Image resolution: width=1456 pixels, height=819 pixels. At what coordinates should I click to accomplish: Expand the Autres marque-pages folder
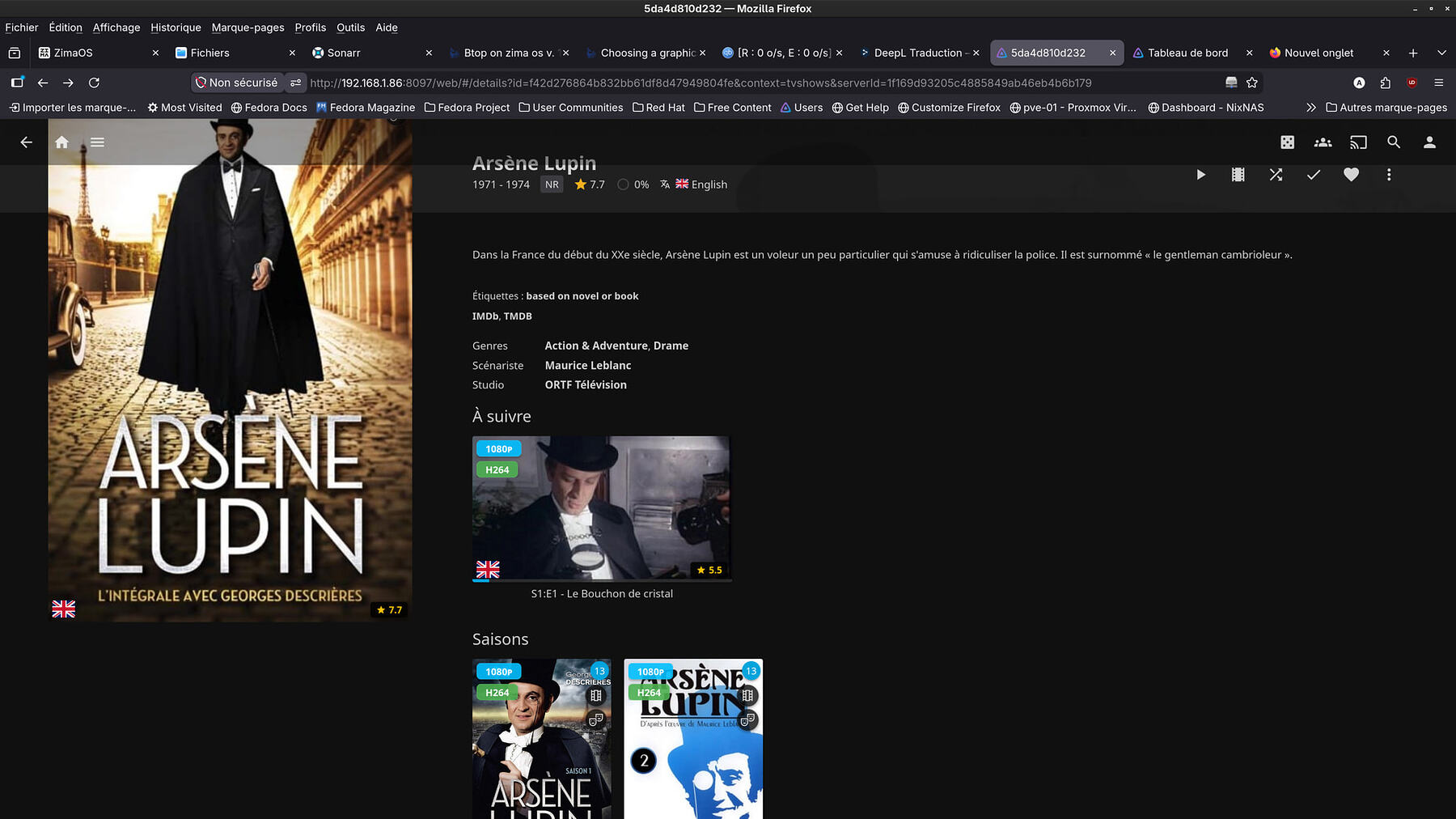1386,108
